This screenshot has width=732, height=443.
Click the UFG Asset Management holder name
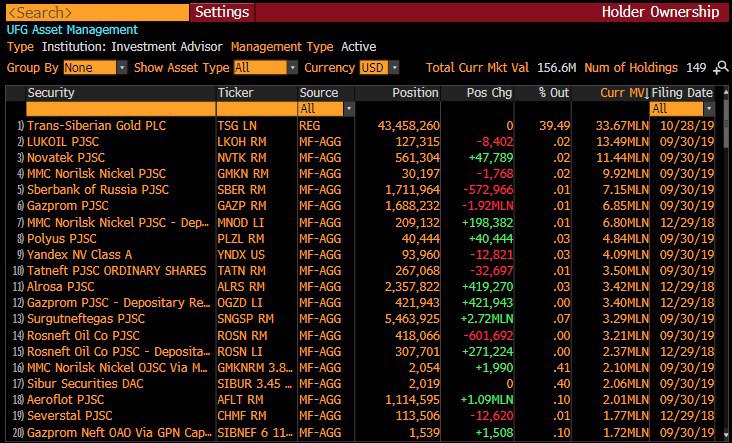(72, 30)
